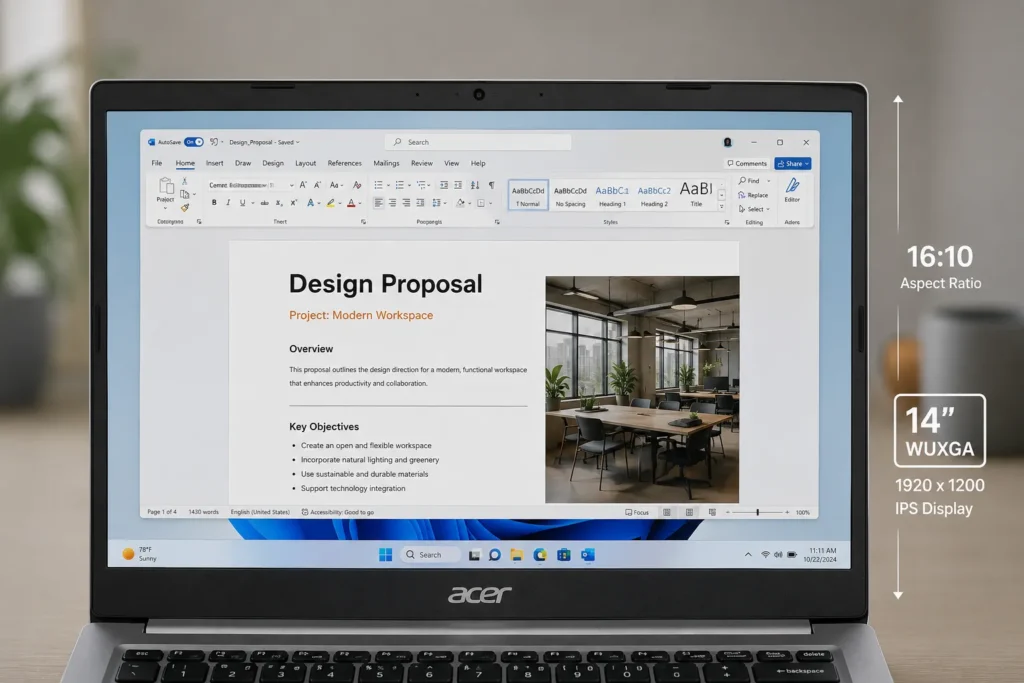1024x683 pixels.
Task: Toggle Align Left paragraph button
Action: point(378,203)
